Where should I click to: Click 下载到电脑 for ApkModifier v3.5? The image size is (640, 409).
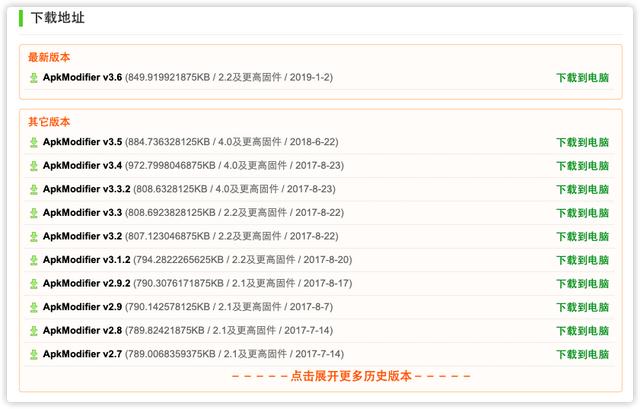(582, 142)
